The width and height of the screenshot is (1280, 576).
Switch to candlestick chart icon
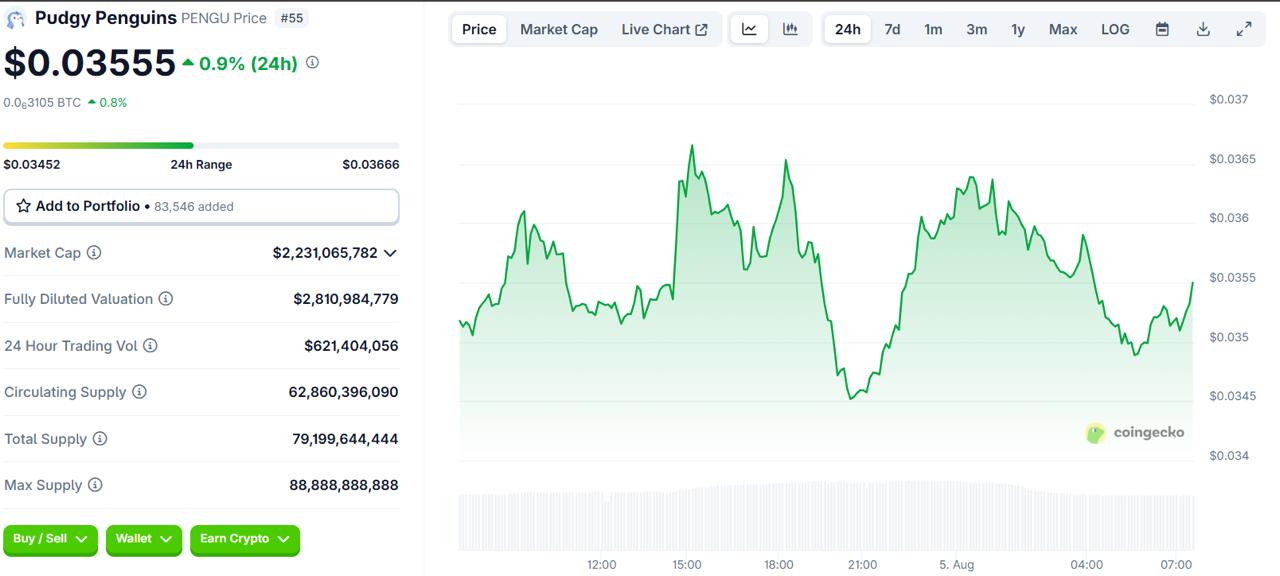coord(790,29)
